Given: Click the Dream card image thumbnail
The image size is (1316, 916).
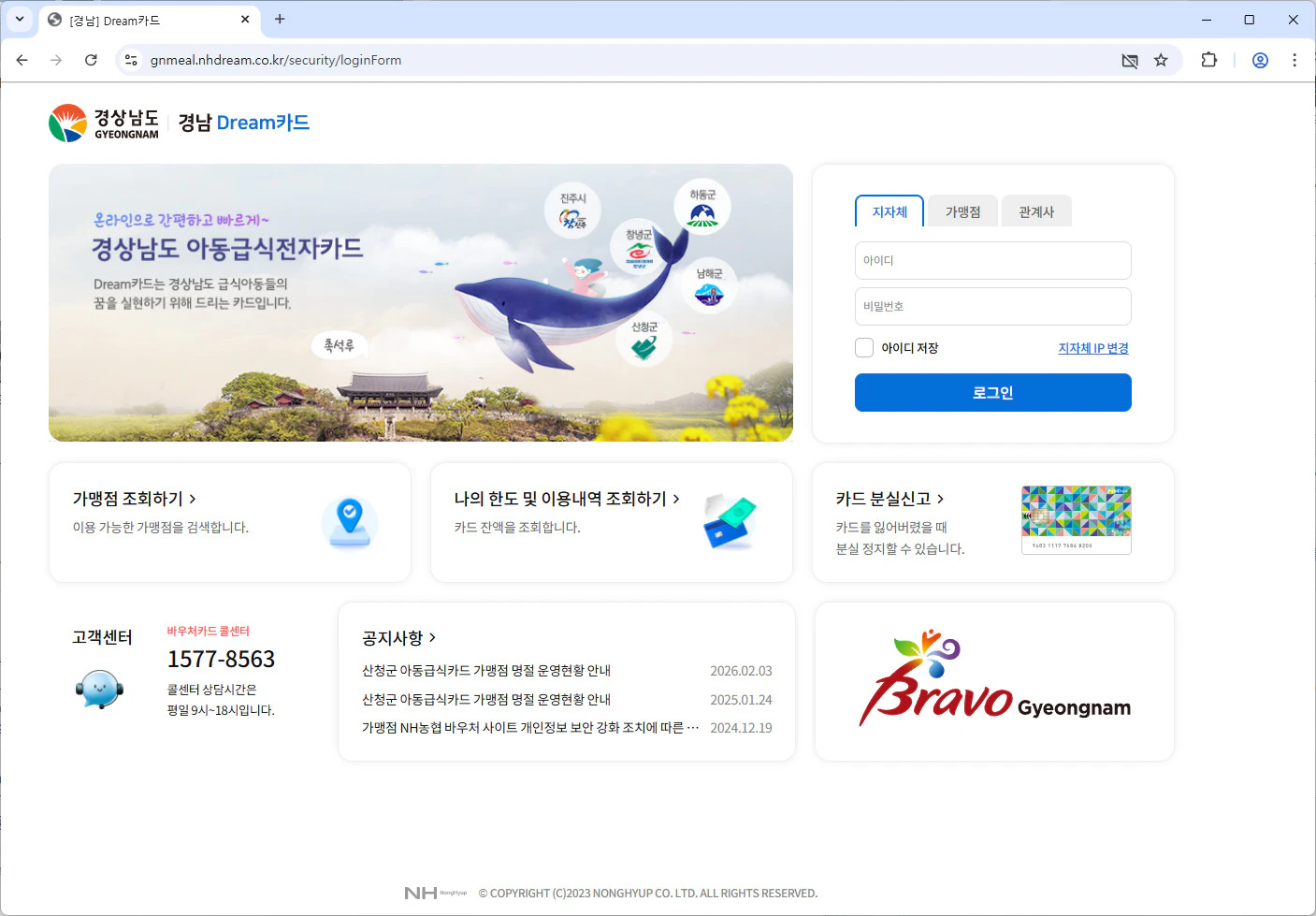Looking at the screenshot, I should [1076, 517].
